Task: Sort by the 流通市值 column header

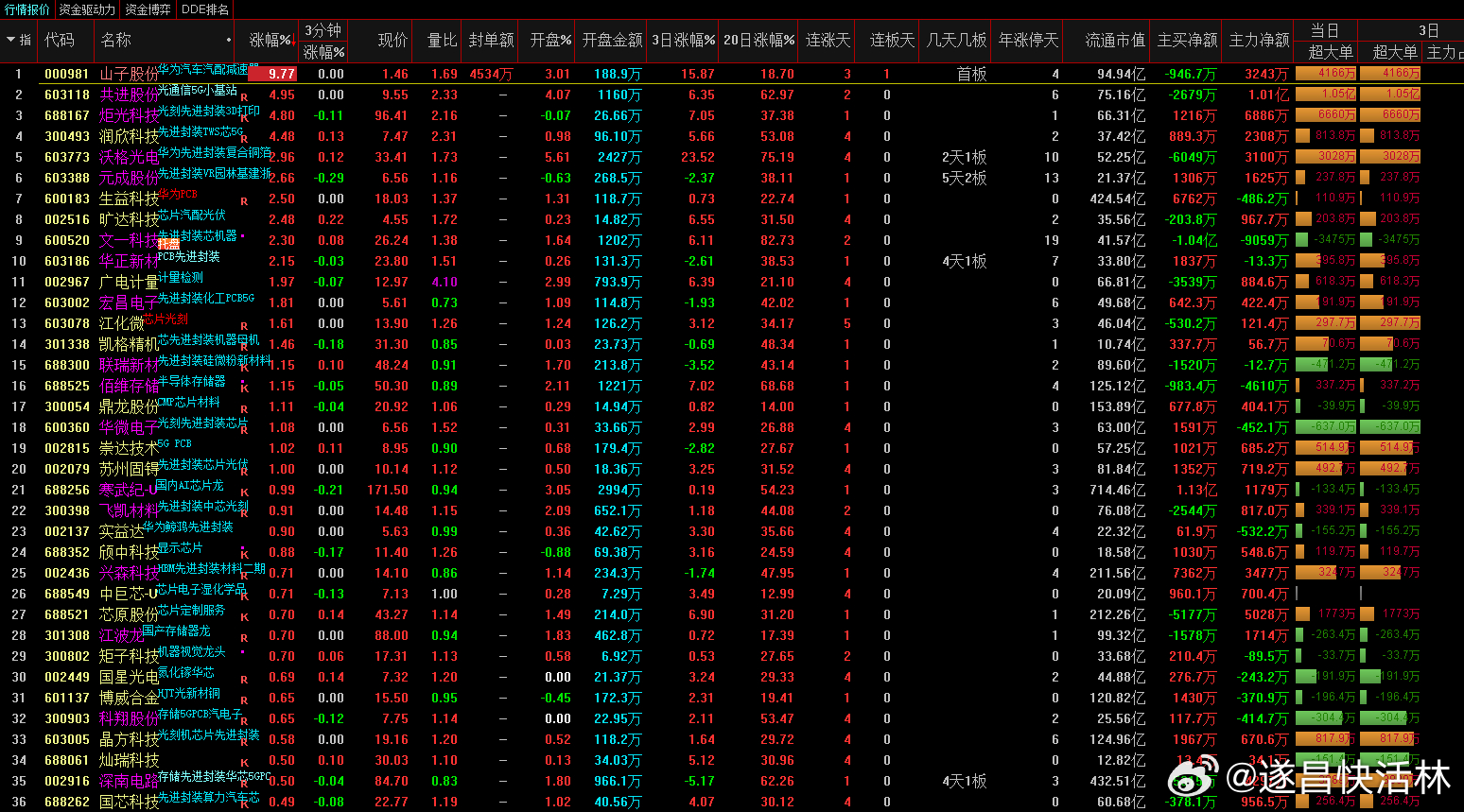Action: 1115,40
